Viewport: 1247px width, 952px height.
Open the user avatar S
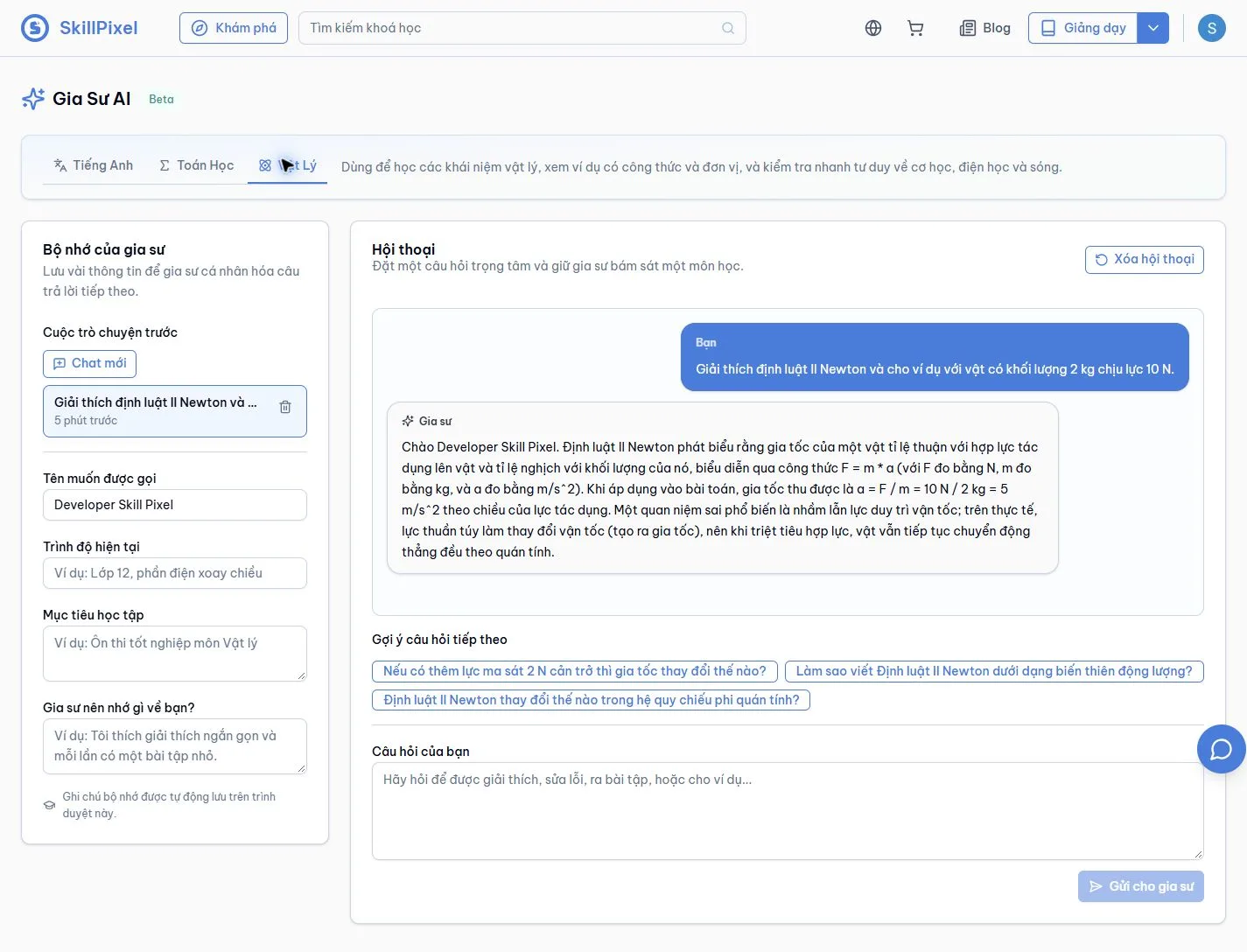pos(1211,28)
